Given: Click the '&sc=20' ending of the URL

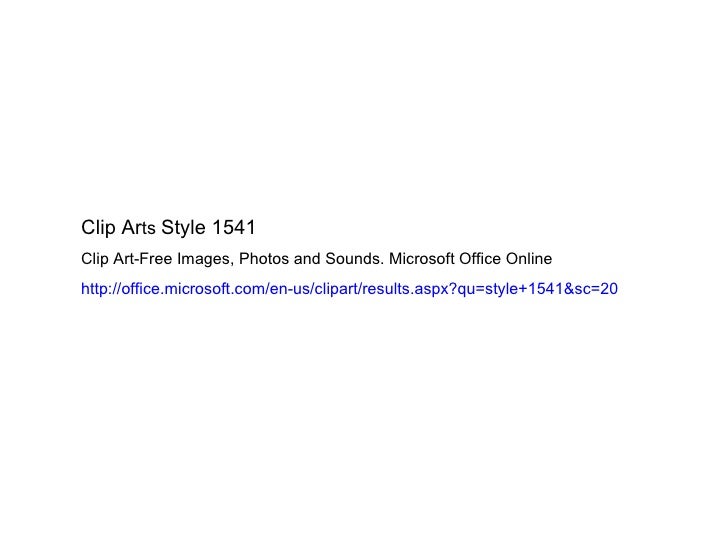Looking at the screenshot, I should click(x=591, y=289).
